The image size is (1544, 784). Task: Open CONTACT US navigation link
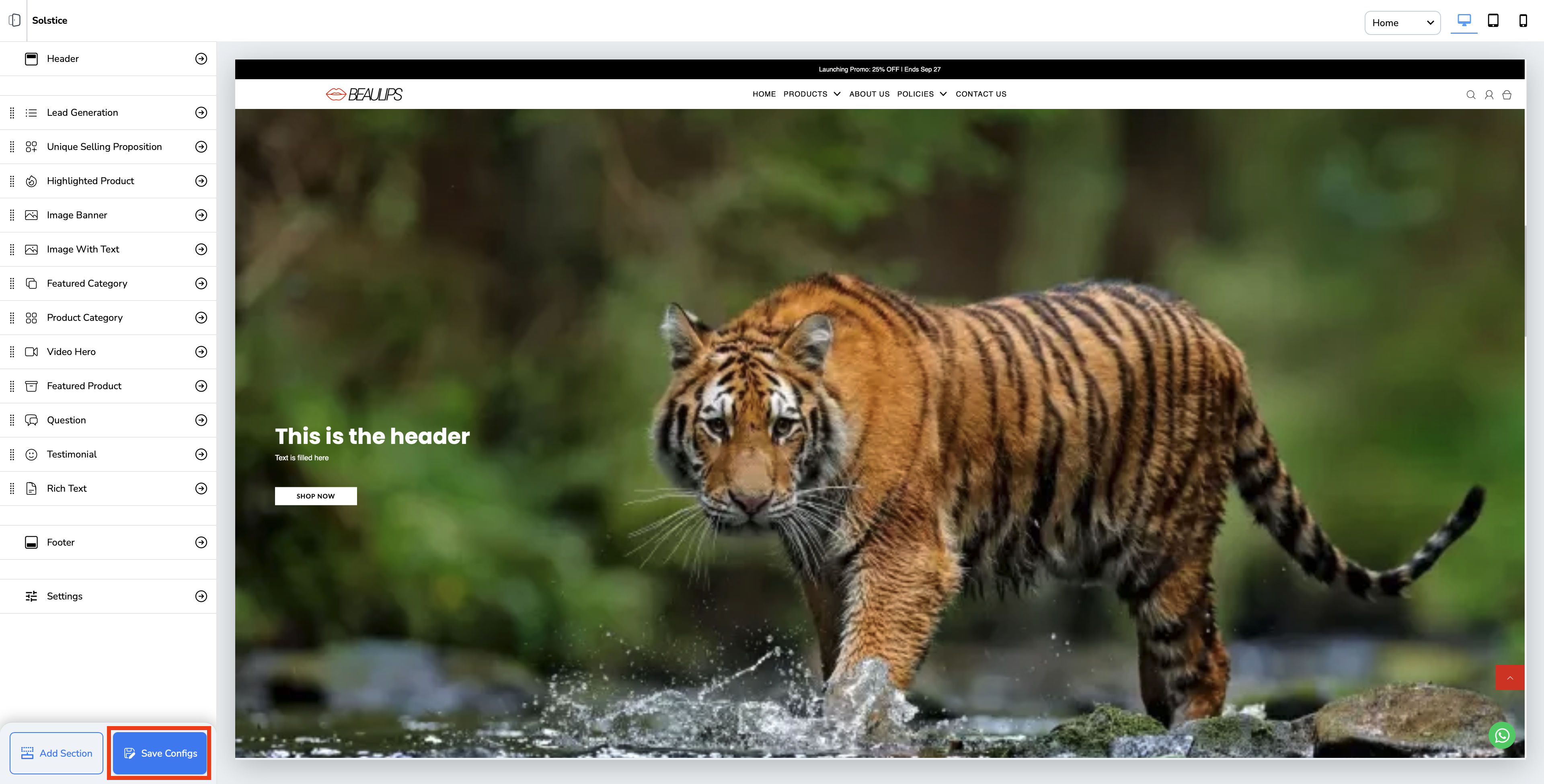pos(981,94)
